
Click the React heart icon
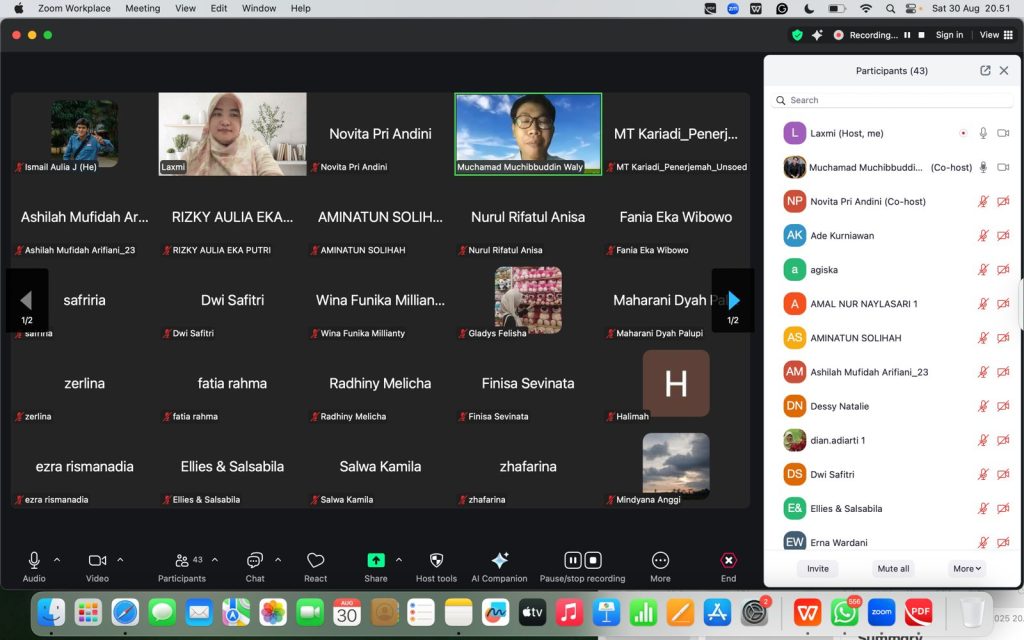point(316,561)
